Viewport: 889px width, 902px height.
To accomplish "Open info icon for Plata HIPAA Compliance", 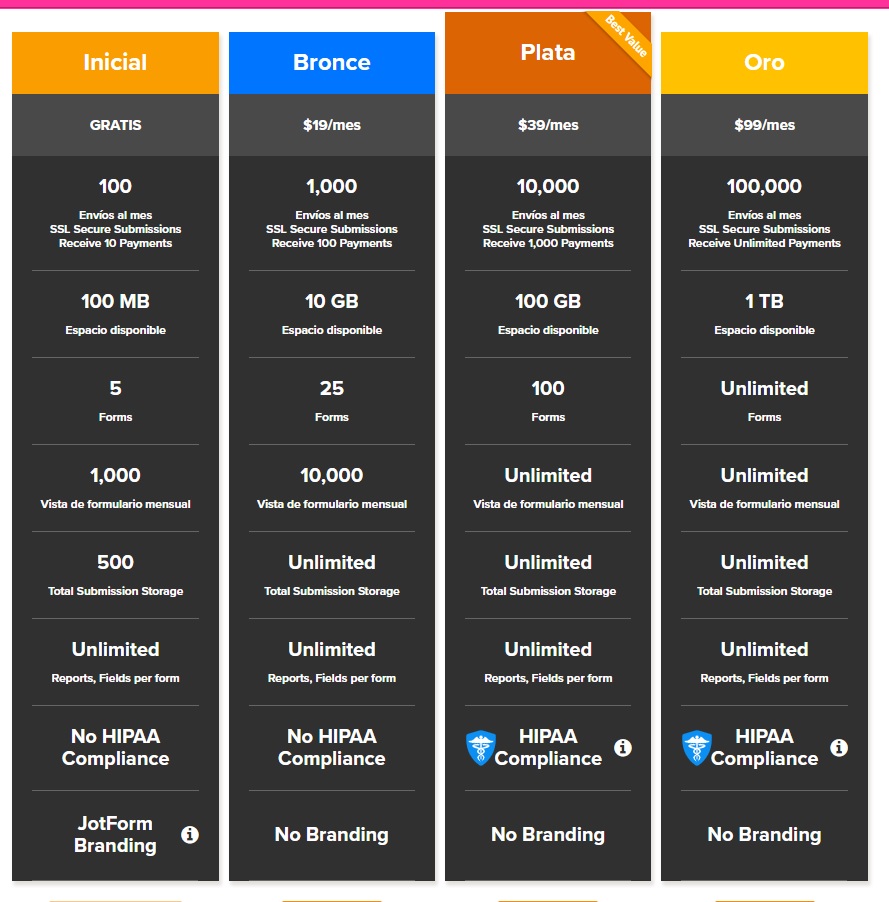I will point(623,747).
